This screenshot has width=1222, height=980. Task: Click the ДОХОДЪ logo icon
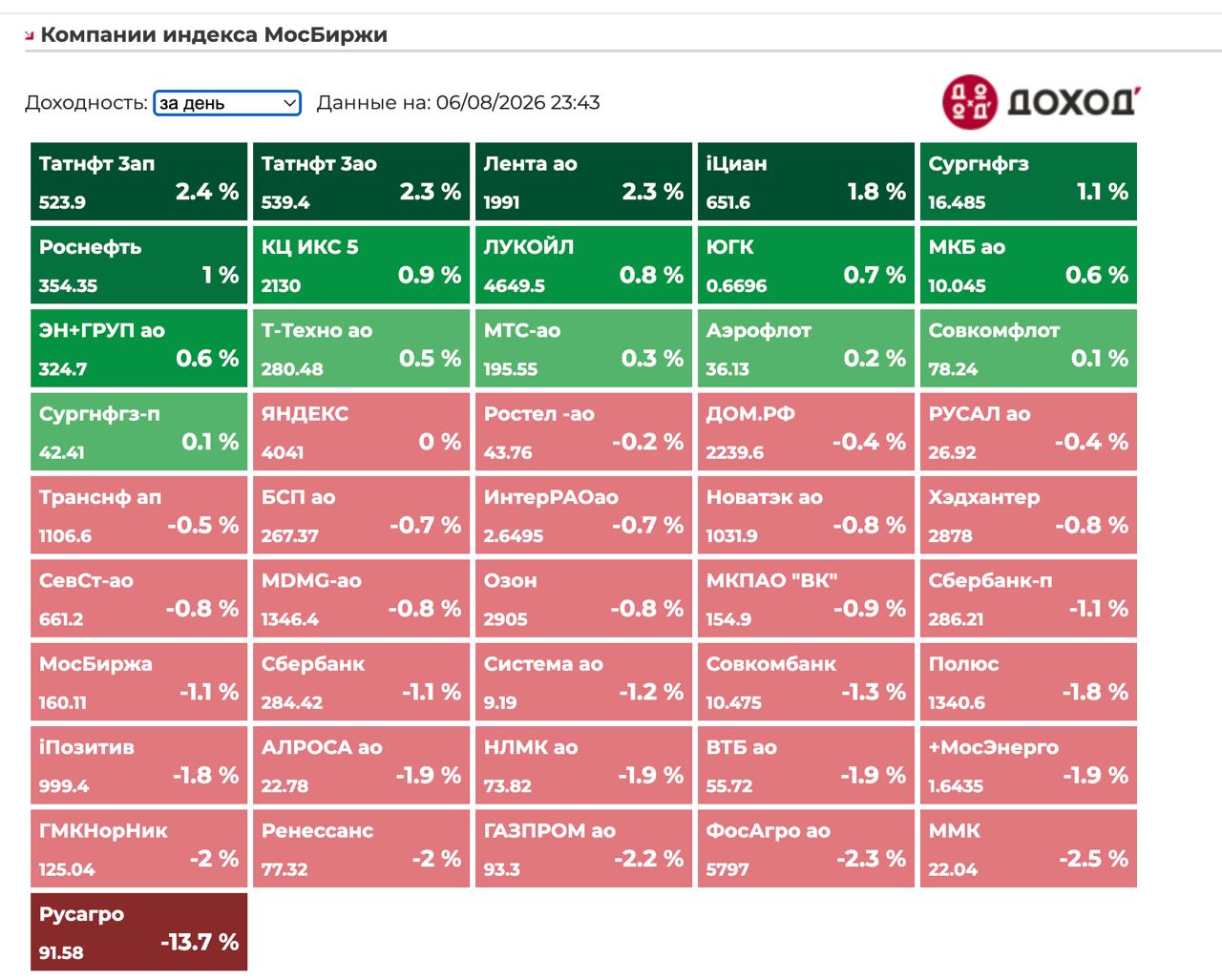coord(969,101)
